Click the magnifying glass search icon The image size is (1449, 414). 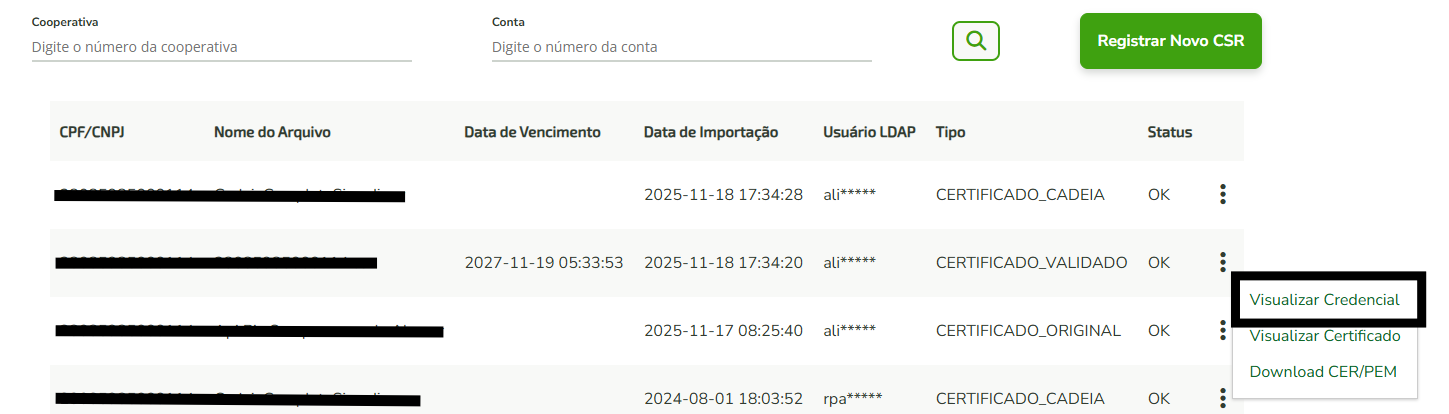[975, 41]
